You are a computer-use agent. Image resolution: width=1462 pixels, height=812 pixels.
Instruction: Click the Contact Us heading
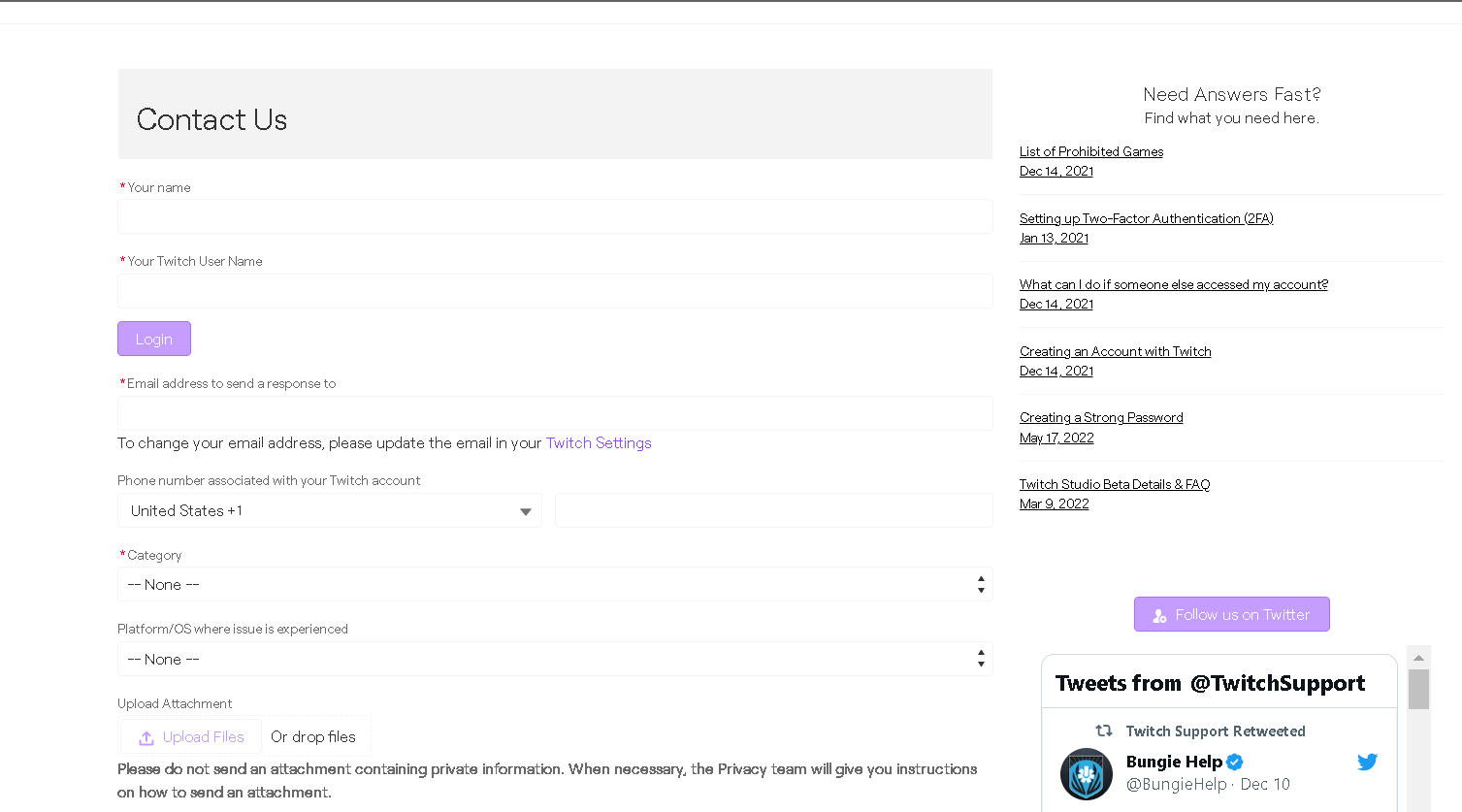(x=212, y=119)
